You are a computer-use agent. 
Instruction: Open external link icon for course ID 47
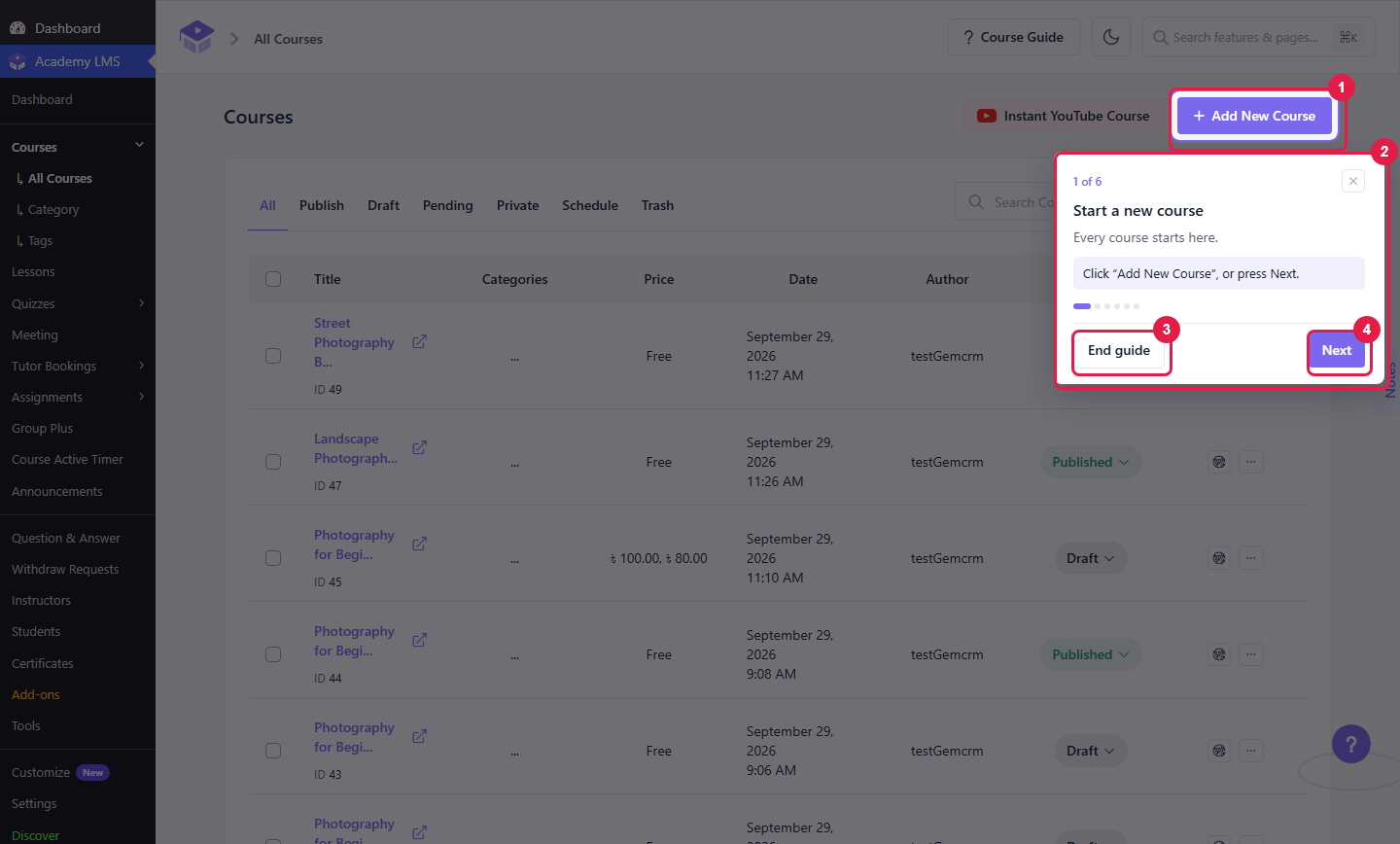[419, 448]
